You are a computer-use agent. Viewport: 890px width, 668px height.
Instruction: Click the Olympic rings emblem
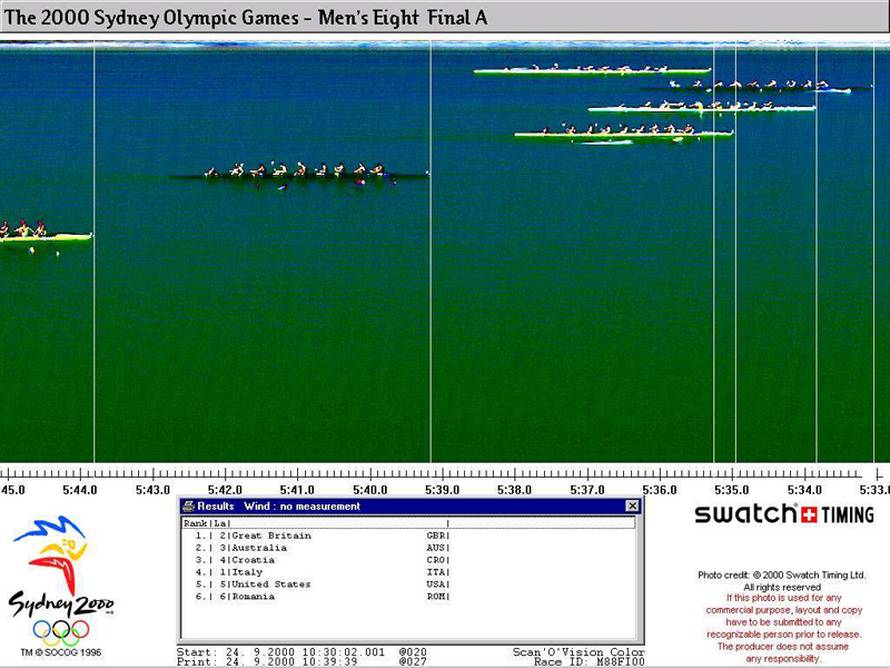click(60, 631)
